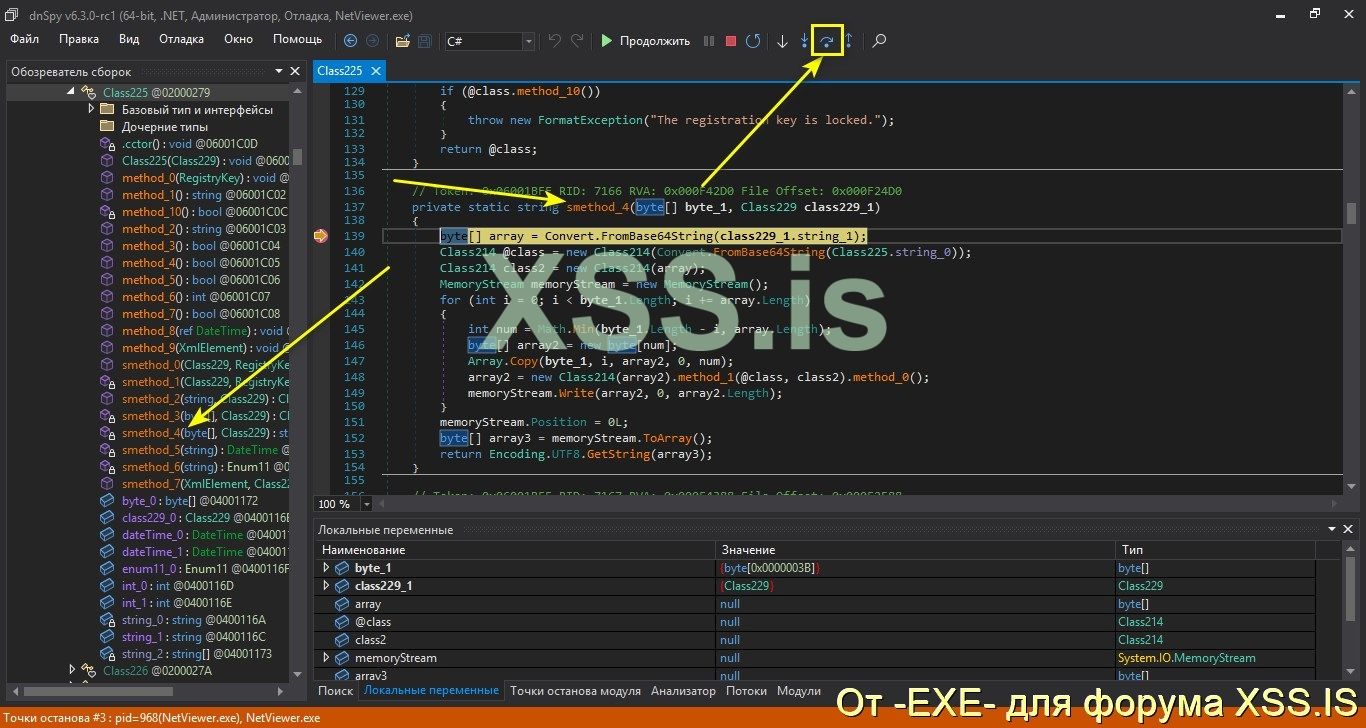Open the 100 % zoom dropdown
Viewport: 1366px width, 728px height.
[367, 504]
